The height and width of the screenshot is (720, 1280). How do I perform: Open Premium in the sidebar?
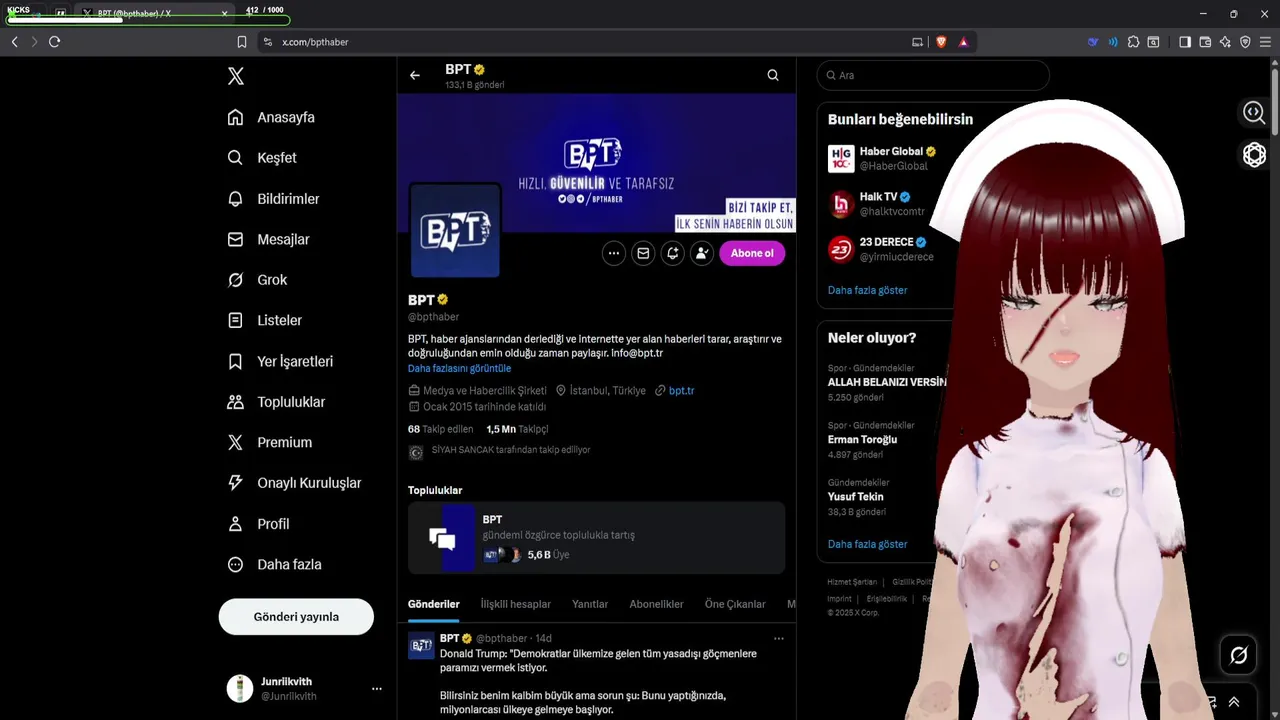[269, 442]
